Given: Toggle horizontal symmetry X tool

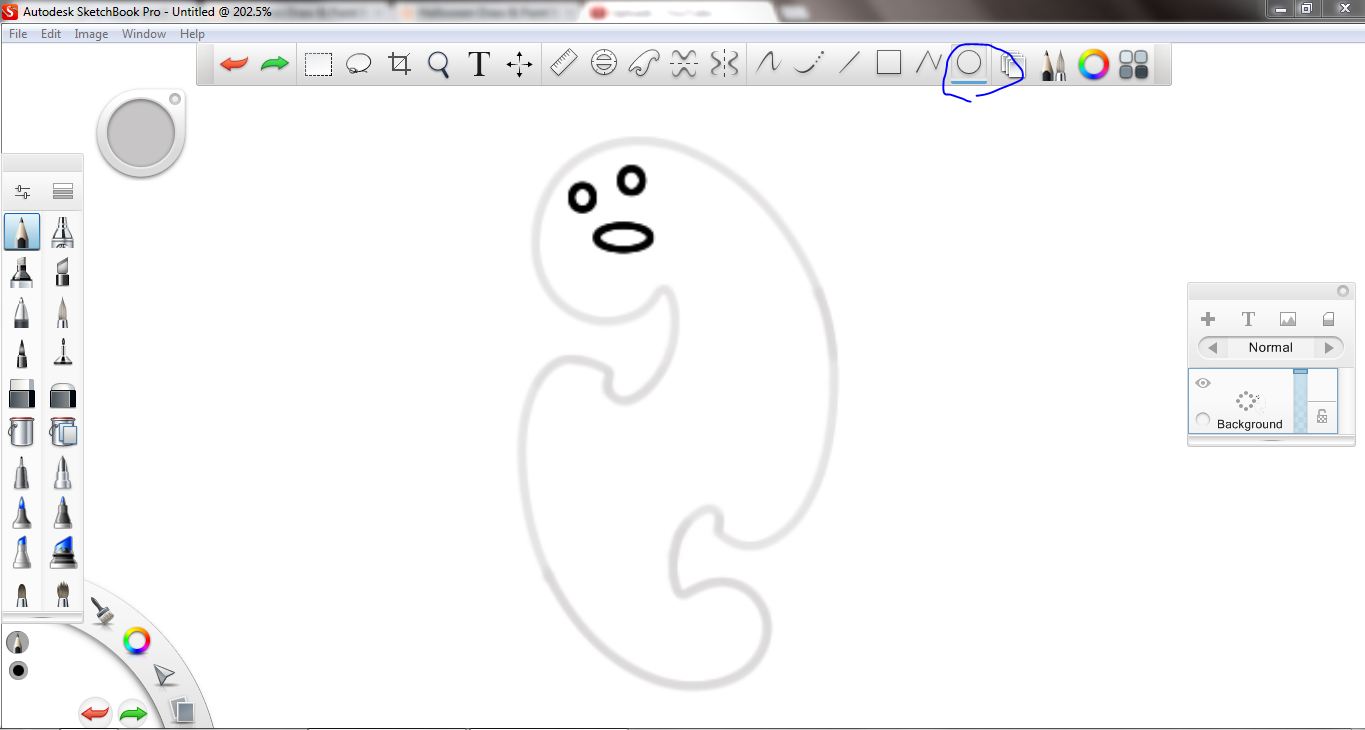Looking at the screenshot, I should tap(684, 65).
